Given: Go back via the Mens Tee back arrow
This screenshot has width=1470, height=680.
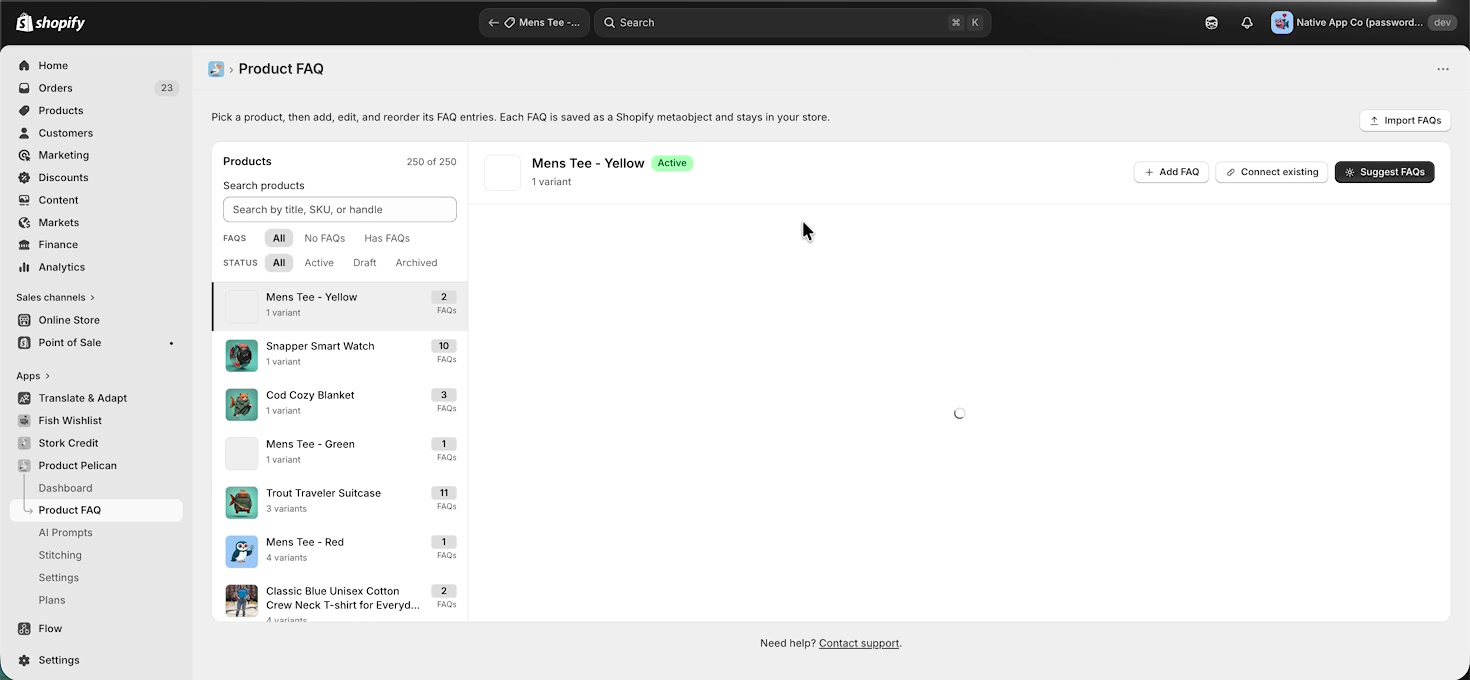Looking at the screenshot, I should point(493,22).
